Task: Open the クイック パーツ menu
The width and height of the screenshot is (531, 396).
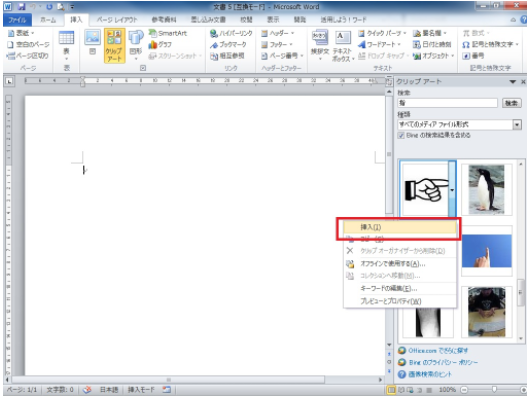Action: coord(382,33)
